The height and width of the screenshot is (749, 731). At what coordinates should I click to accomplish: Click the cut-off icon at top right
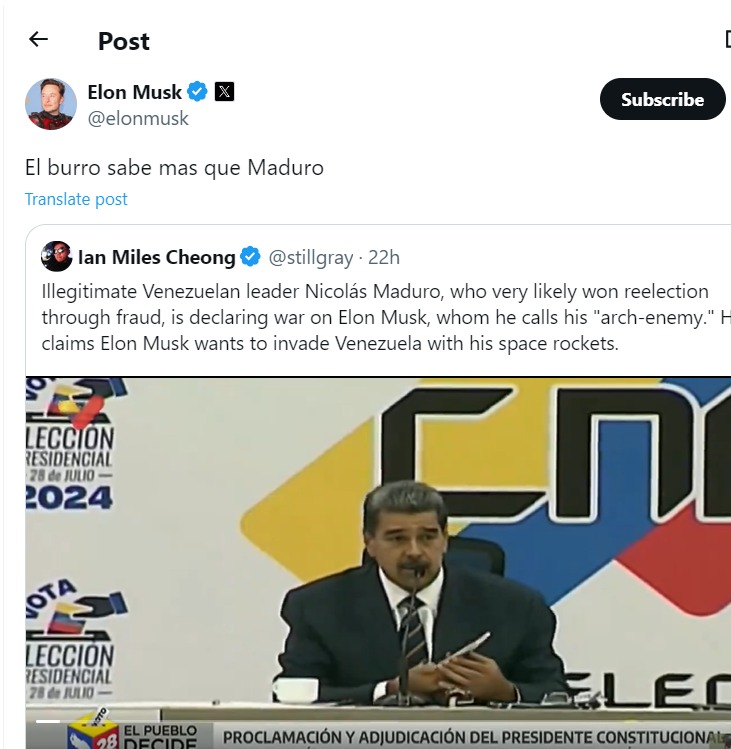tap(728, 39)
